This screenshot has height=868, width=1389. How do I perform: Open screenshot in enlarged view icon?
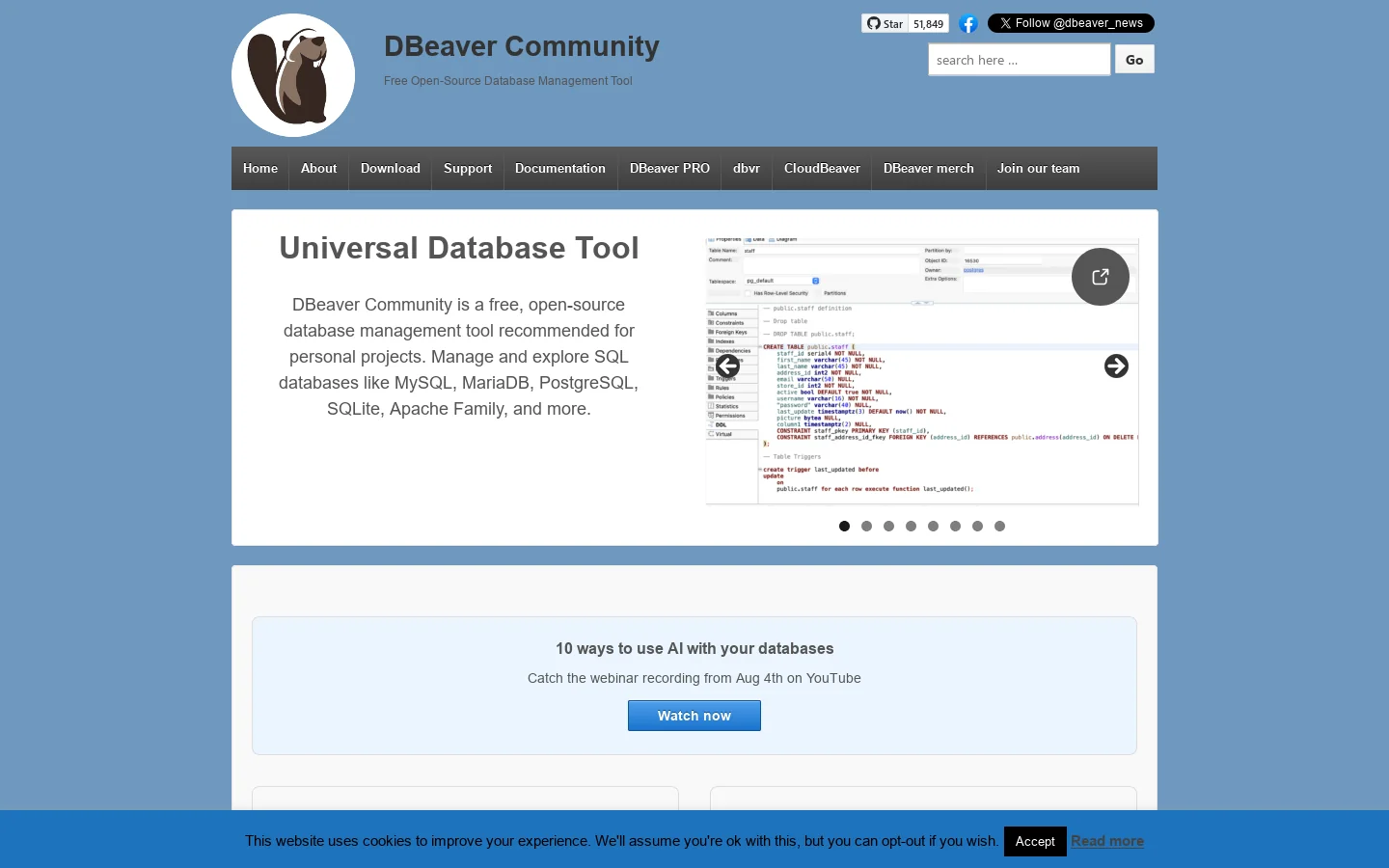pos(1101,277)
